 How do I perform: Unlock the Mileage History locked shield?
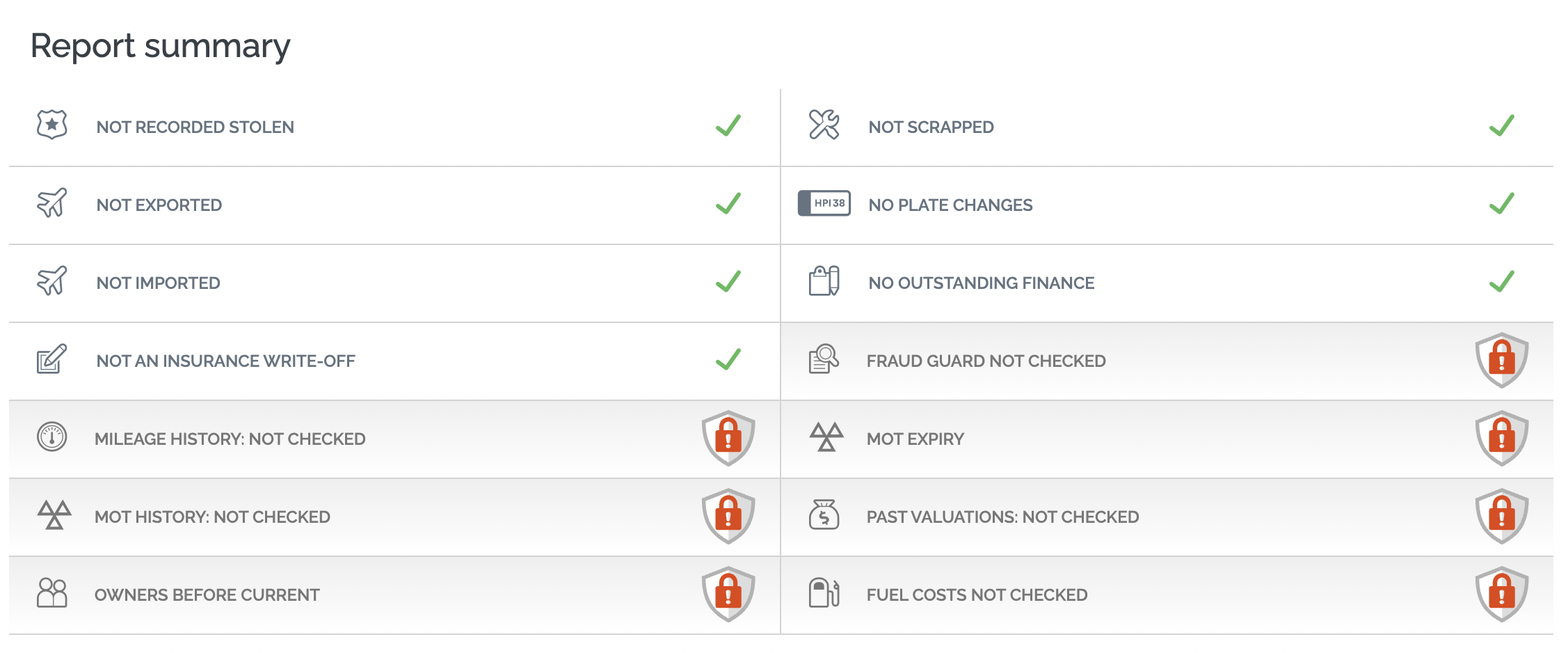pyautogui.click(x=728, y=438)
